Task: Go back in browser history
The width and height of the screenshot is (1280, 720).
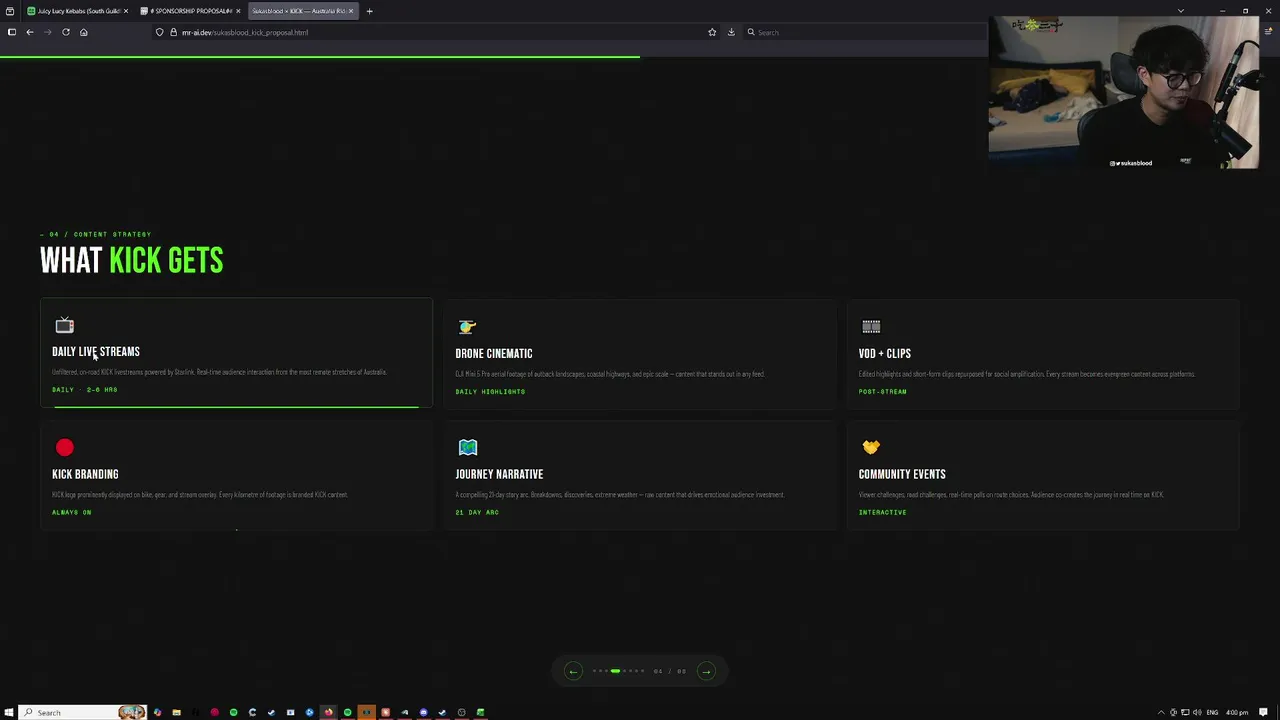Action: click(x=30, y=32)
